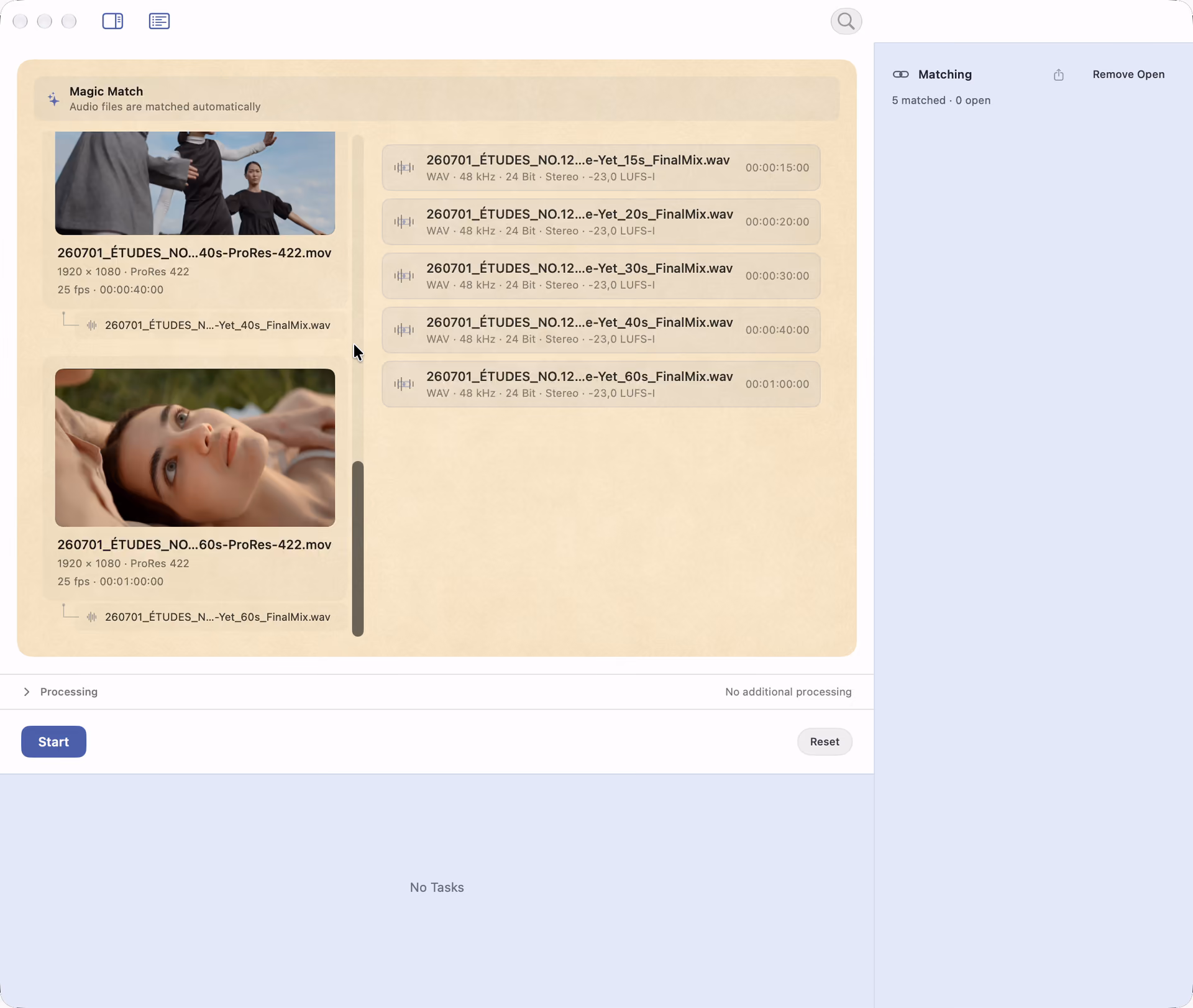Click filename 40s-ProRes-422.mov
This screenshot has height=1008, width=1193.
194,253
